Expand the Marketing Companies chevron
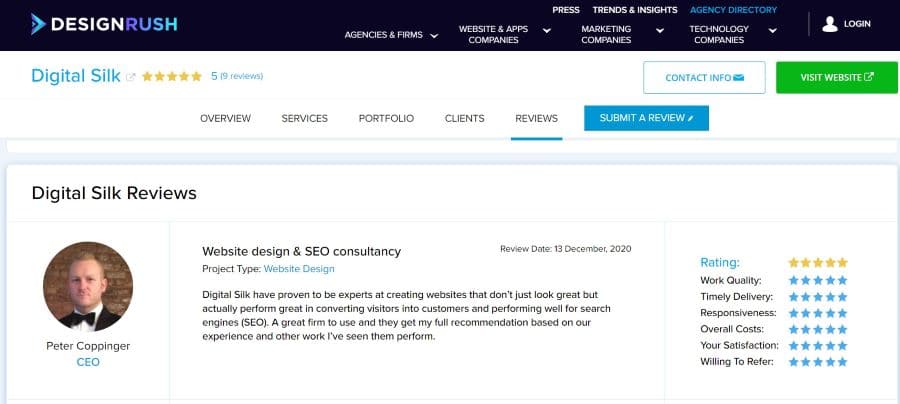Viewport: 900px width, 404px height. 660,30
